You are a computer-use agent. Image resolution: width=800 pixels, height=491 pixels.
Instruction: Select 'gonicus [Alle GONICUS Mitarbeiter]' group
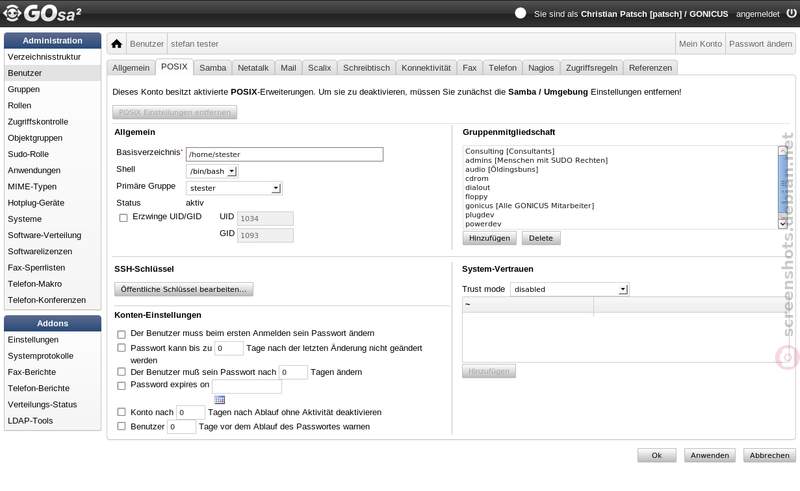click(x=530, y=206)
